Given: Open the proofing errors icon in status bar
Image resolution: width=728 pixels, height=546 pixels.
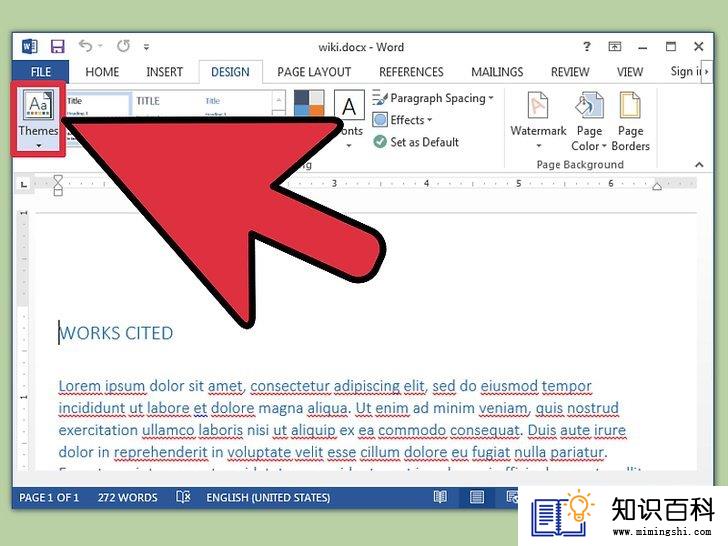Looking at the screenshot, I should click(x=183, y=497).
